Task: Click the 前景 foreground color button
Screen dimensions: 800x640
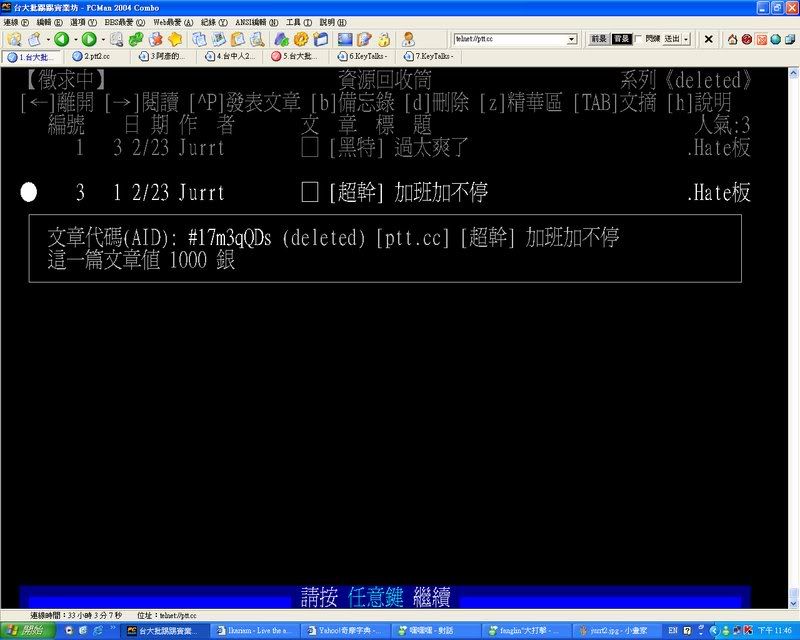Action: pos(598,39)
